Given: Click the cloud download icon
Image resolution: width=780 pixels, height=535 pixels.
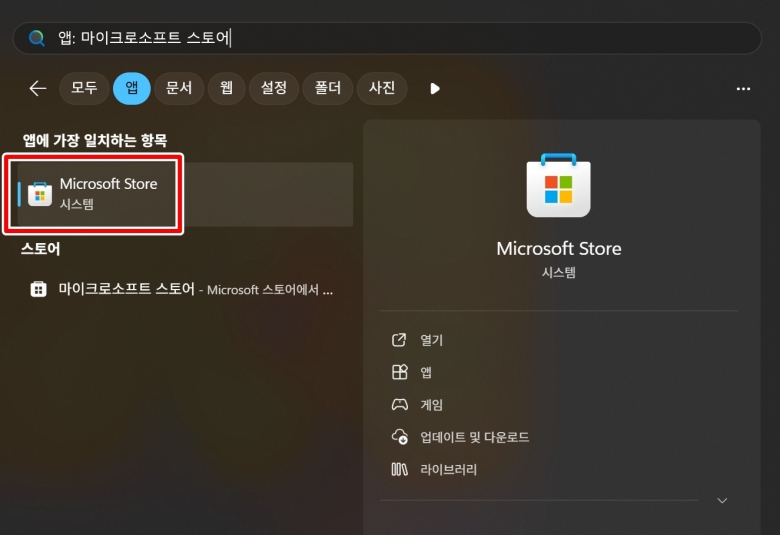Looking at the screenshot, I should click(399, 437).
